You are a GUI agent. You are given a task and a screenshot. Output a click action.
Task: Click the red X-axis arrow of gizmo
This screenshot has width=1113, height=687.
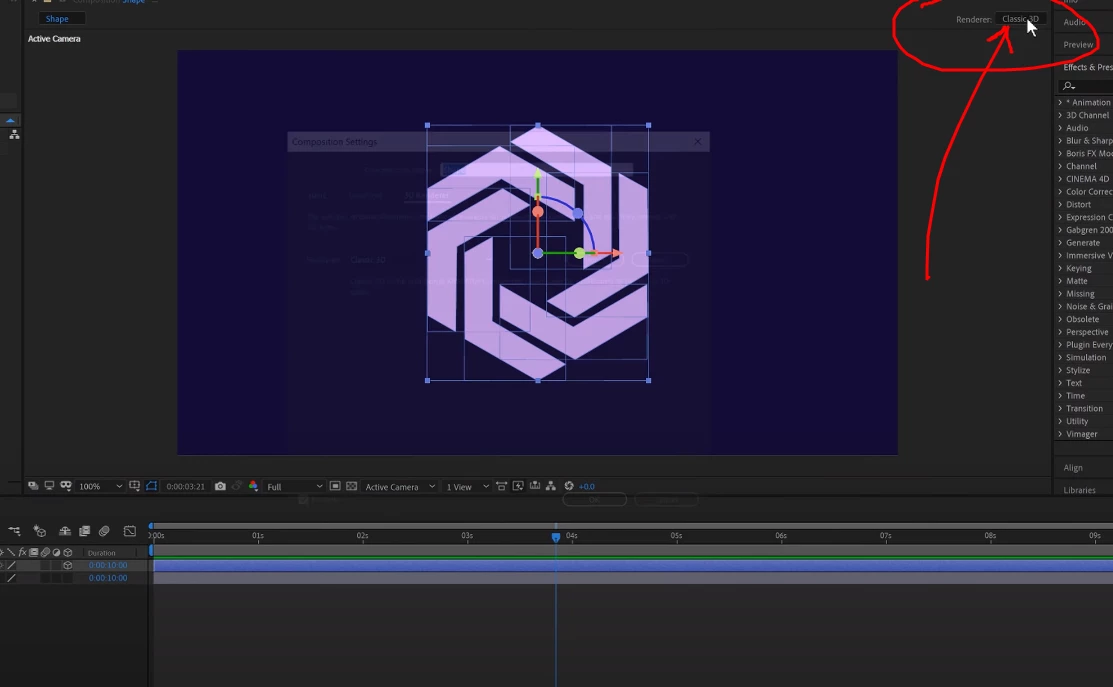[x=615, y=253]
